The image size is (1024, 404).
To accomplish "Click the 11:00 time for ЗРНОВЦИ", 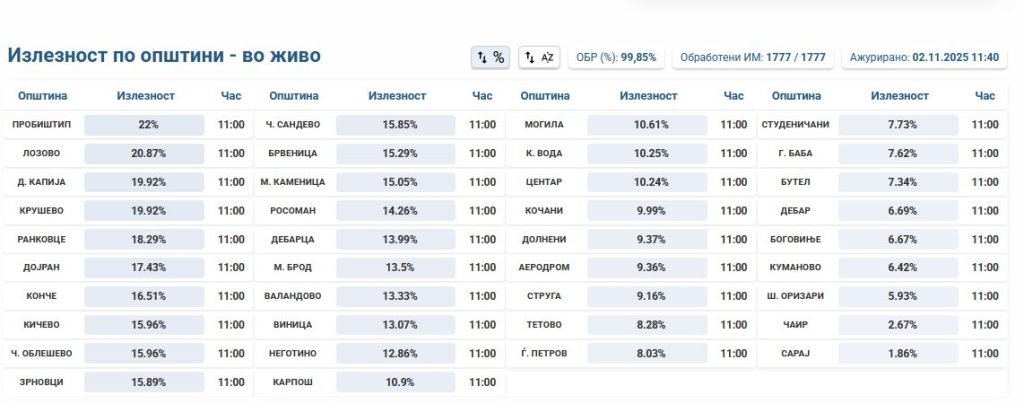I will pyautogui.click(x=231, y=382).
